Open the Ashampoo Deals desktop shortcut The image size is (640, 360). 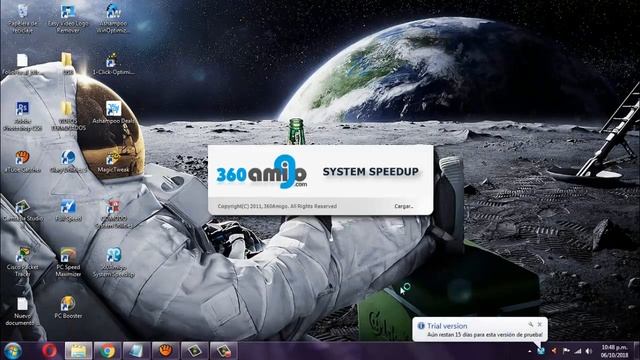(113, 113)
